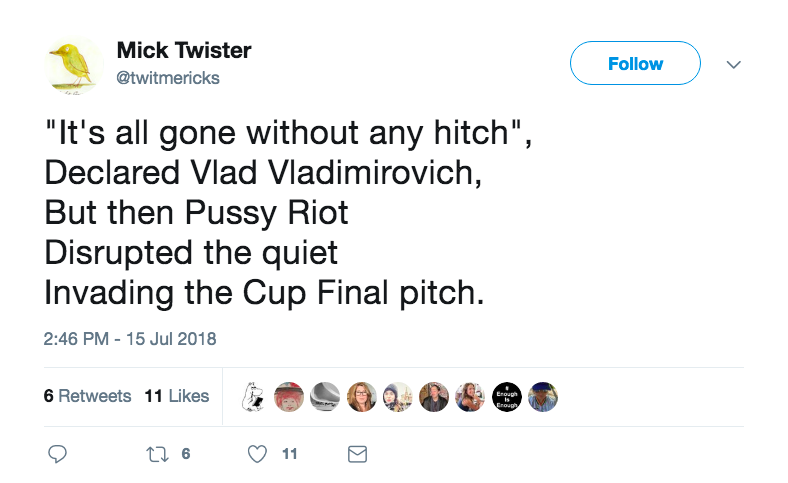Click the red-haired drawing liker avatar
Screen dimensions: 788x483
coord(289,397)
